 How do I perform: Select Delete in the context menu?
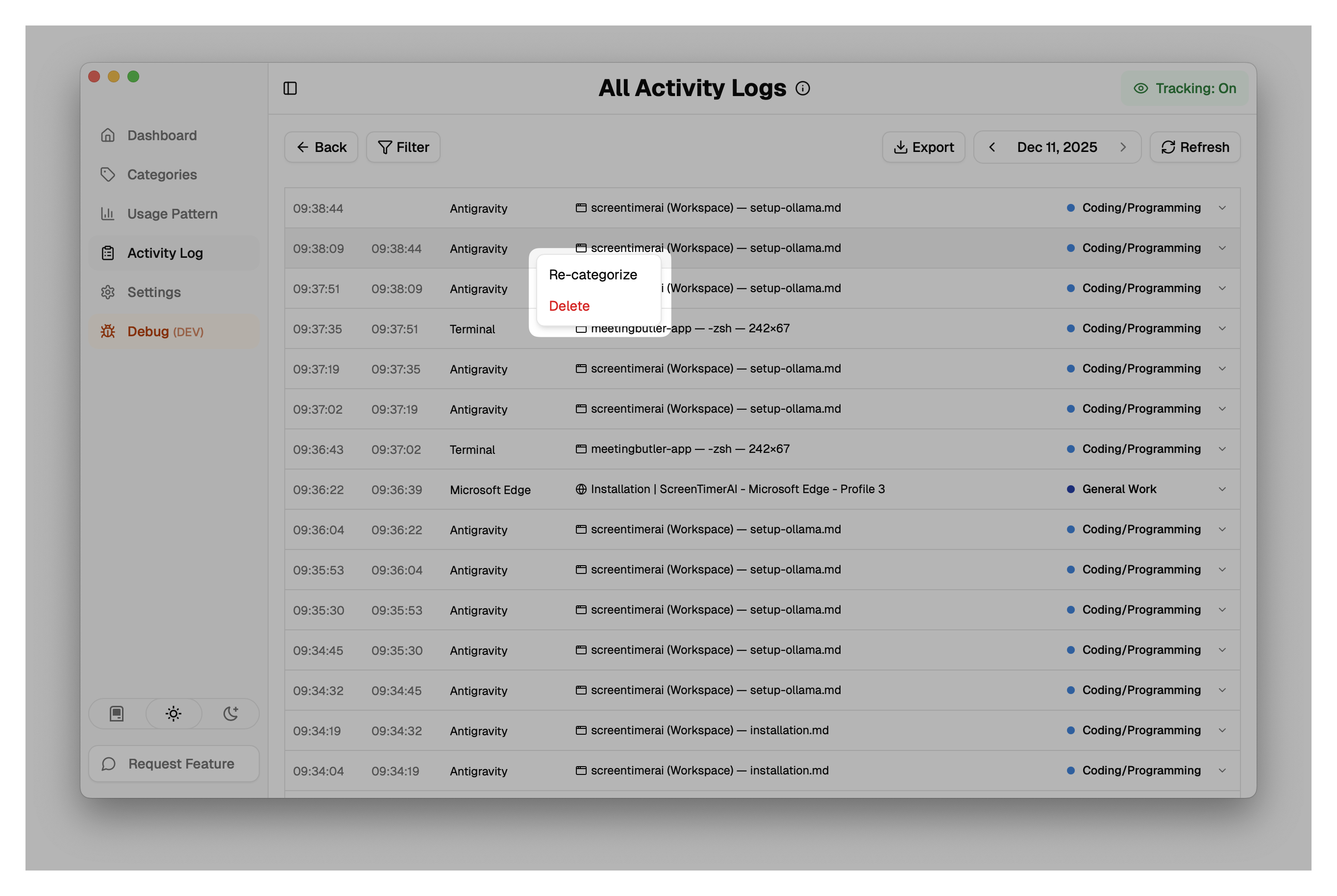(x=569, y=306)
